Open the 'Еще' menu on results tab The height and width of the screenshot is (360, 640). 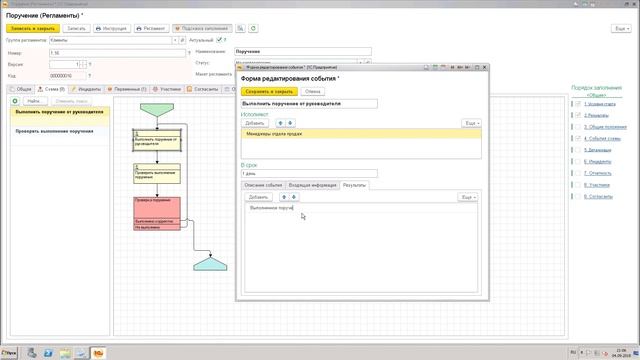point(467,197)
